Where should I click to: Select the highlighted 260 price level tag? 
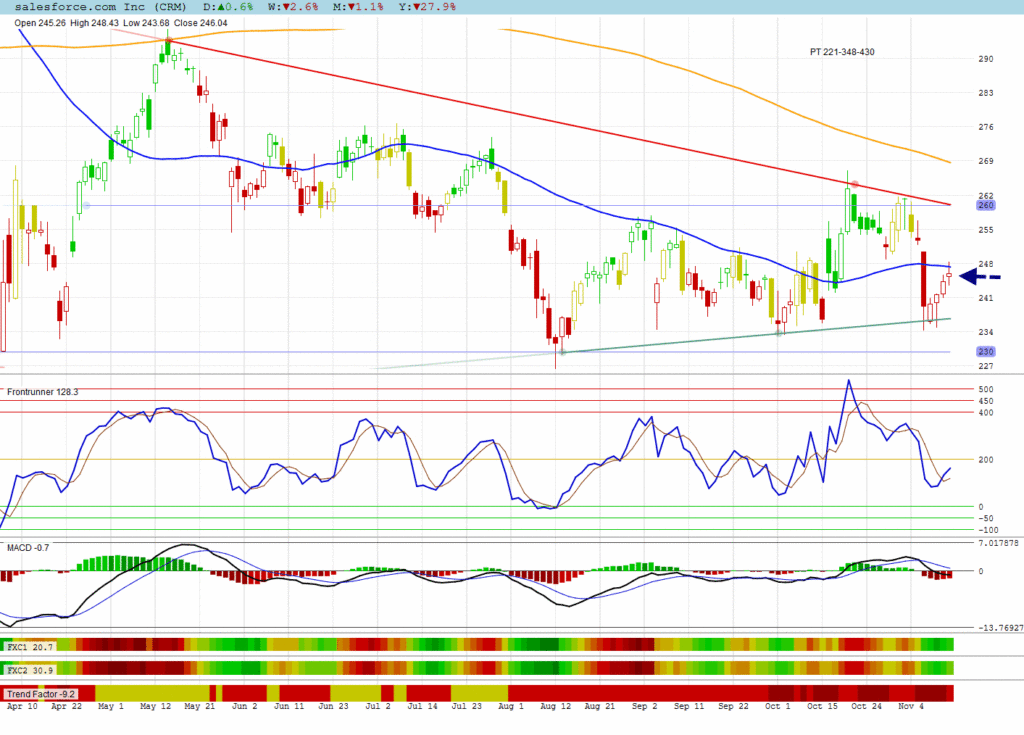tap(984, 204)
